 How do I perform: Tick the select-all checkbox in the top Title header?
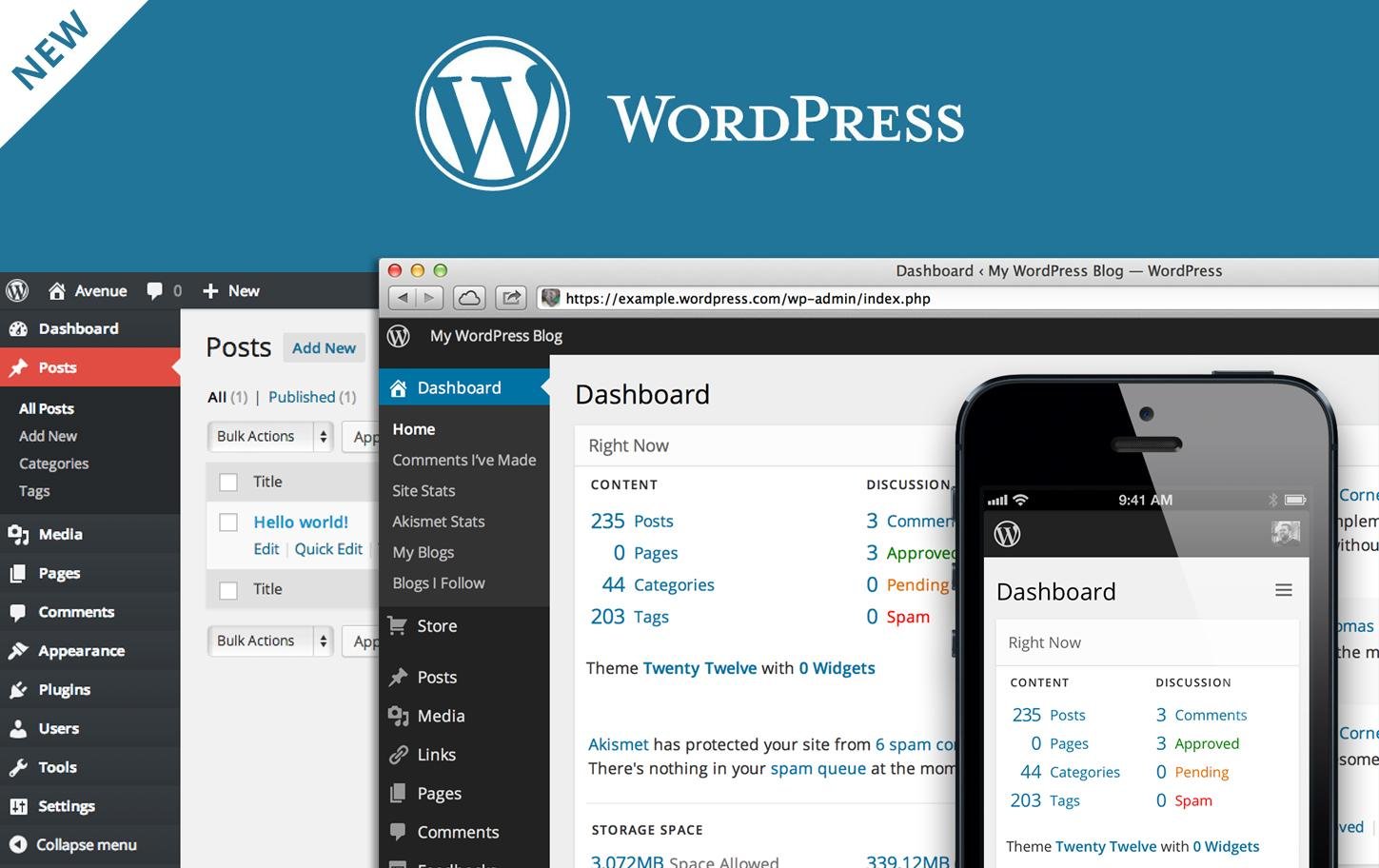click(x=228, y=482)
